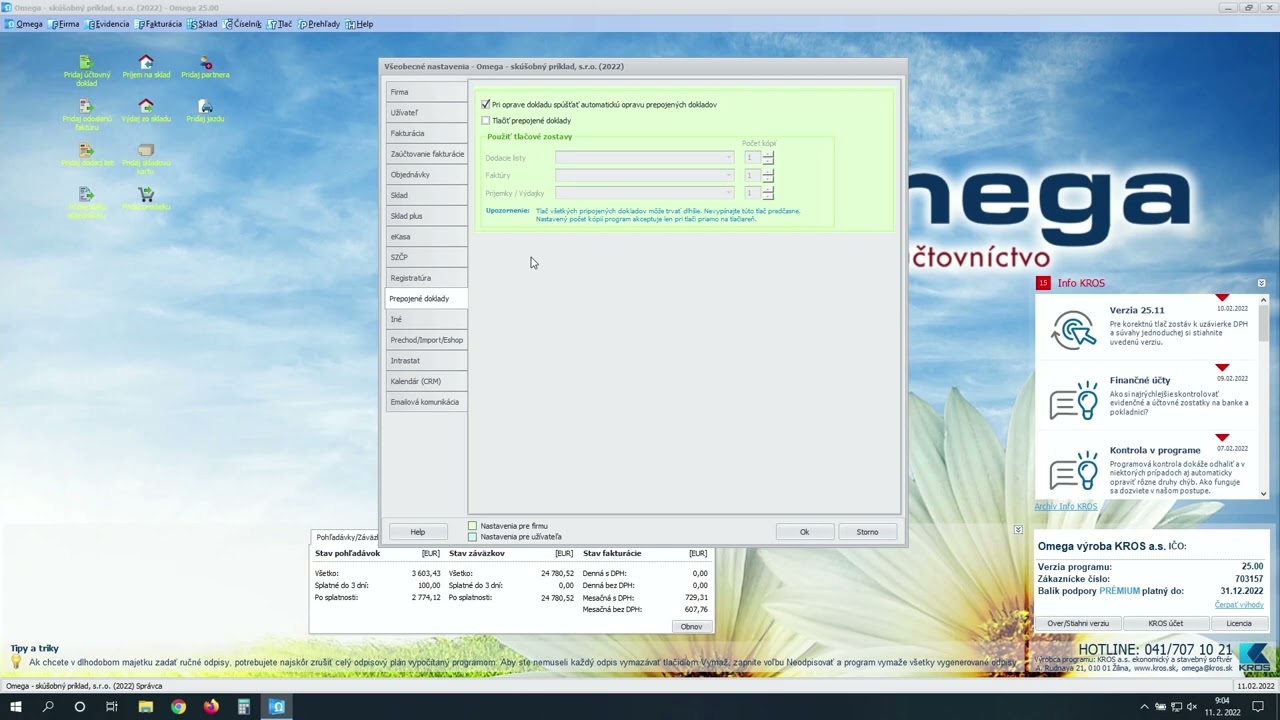The width and height of the screenshot is (1280, 720).
Task: Open Calculator from the taskbar
Action: tap(244, 707)
